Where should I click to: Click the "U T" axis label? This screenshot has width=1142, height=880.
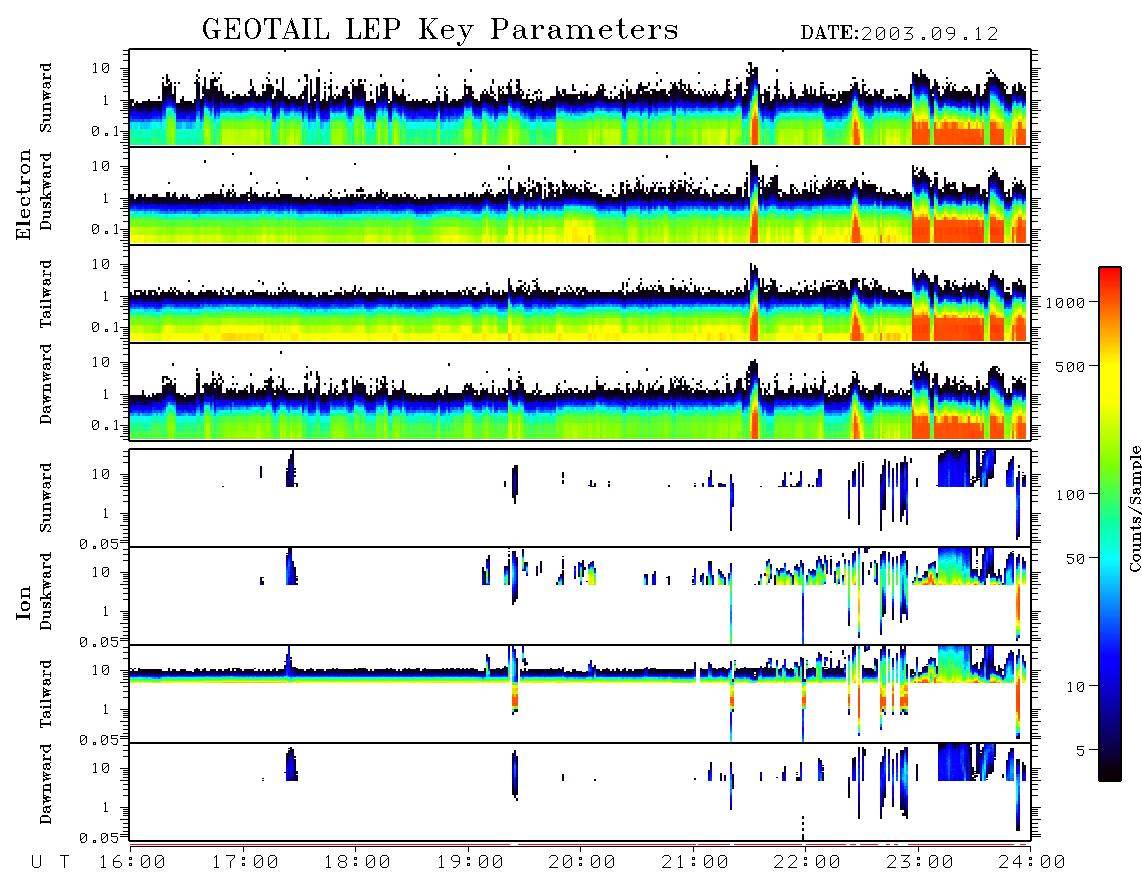(51, 862)
